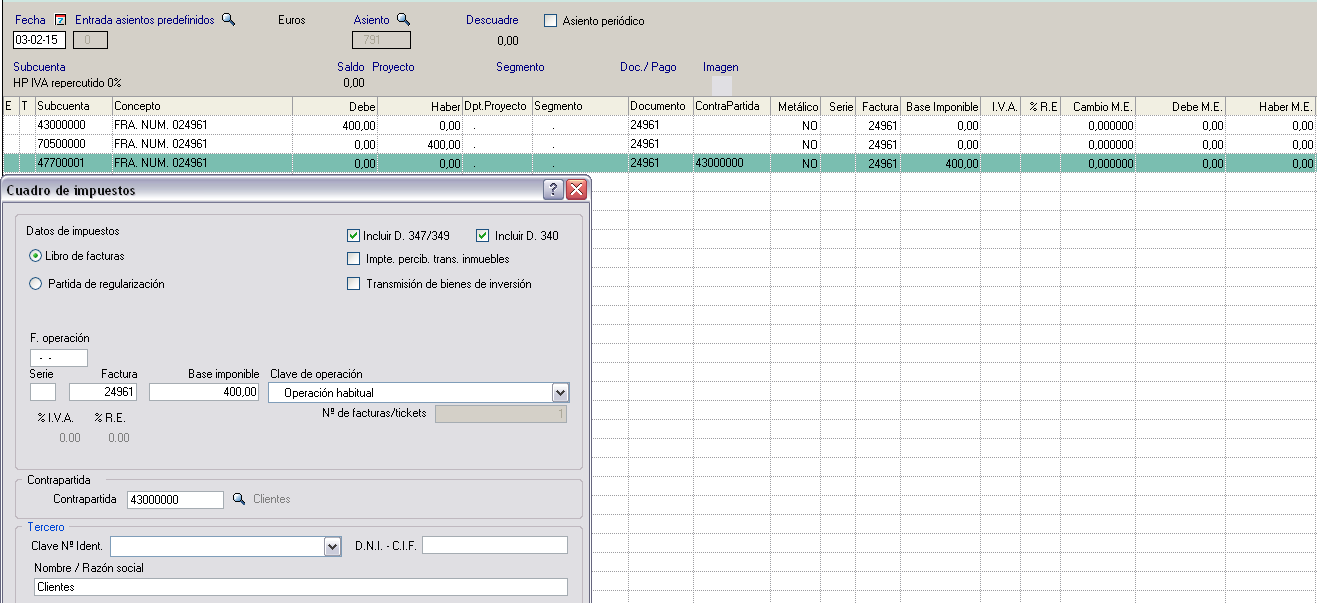Click the Entrada asientos predefinidos link
Screen dimensions: 1317x603
(x=145, y=20)
